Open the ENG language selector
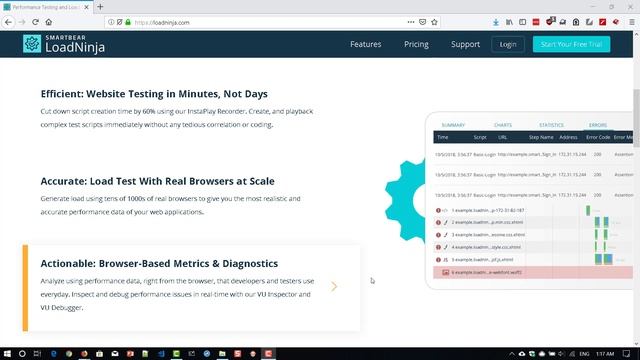This screenshot has height=360, width=640. (584, 354)
